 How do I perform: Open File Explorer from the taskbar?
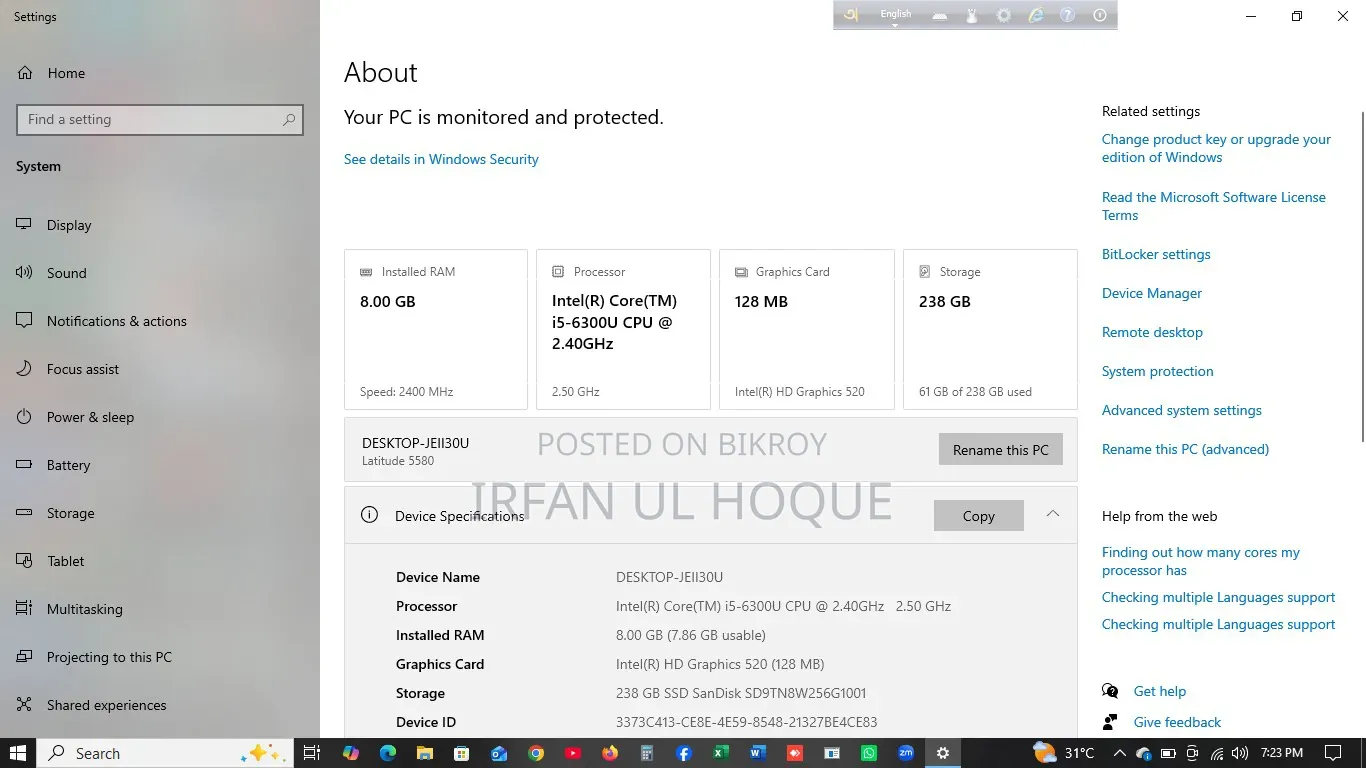click(x=425, y=753)
